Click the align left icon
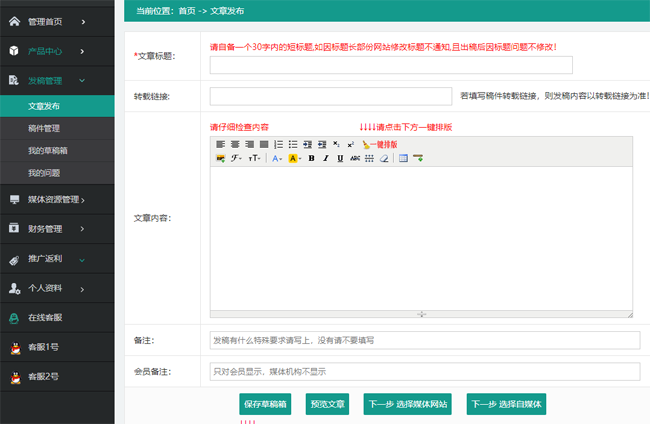This screenshot has width=650, height=424. (220, 145)
